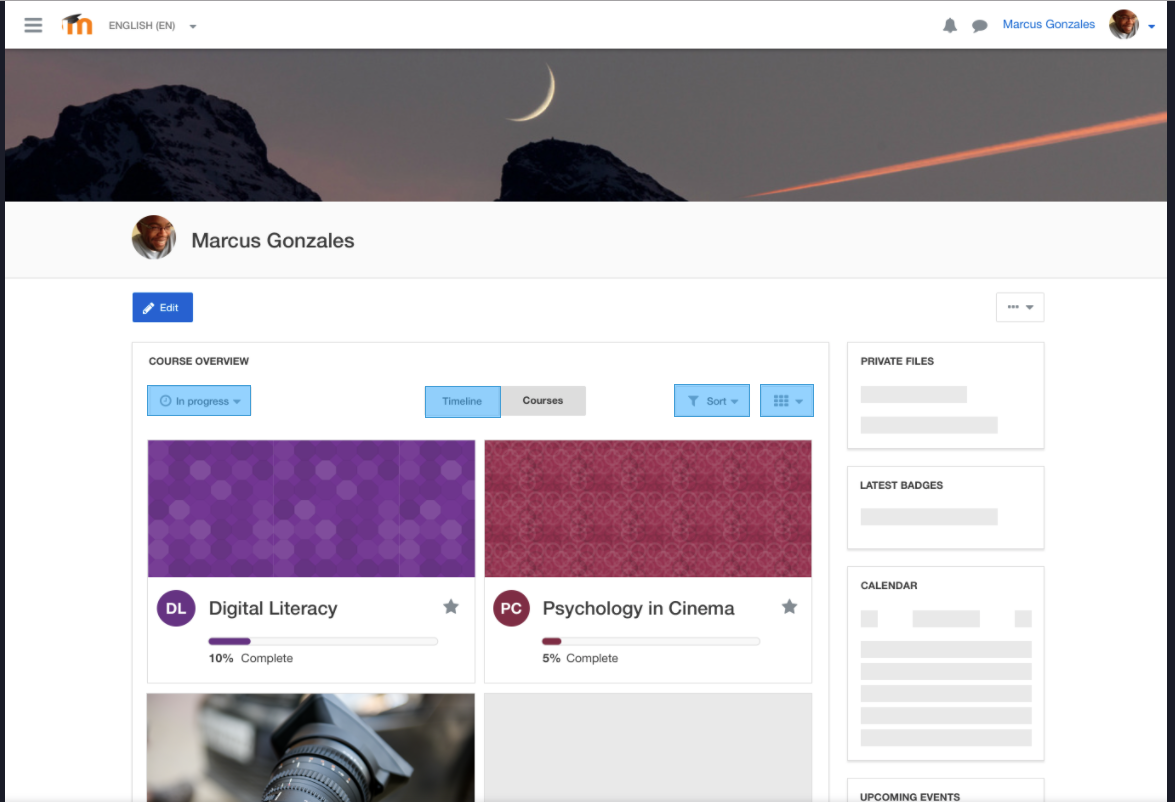Click Marcus Gonzales profile picture below banner
The width and height of the screenshot is (1175, 802).
154,238
